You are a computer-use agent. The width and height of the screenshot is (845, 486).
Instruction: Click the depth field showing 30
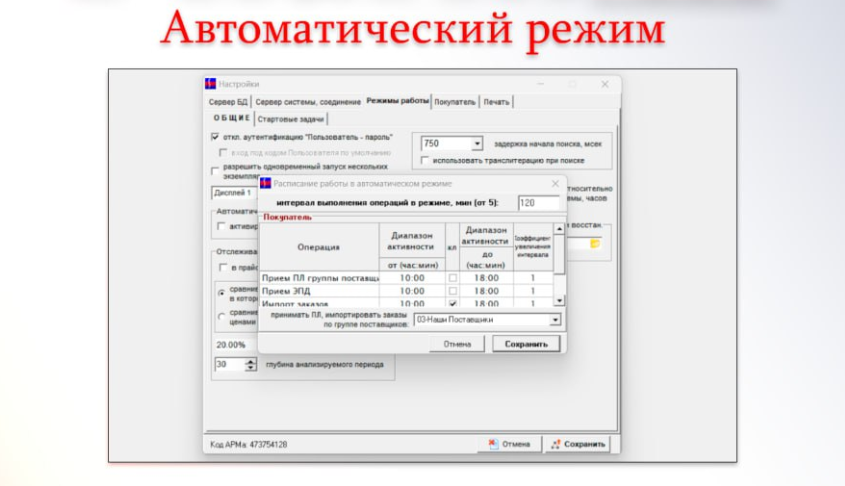point(230,365)
